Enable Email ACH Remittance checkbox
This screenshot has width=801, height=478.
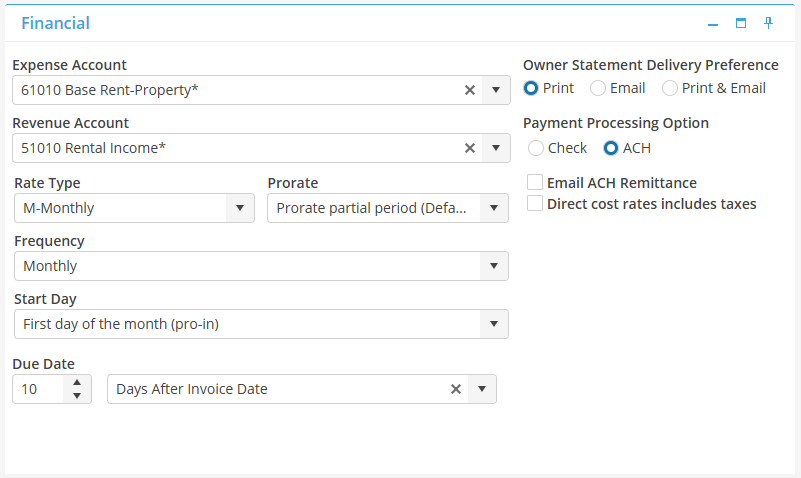click(x=535, y=183)
